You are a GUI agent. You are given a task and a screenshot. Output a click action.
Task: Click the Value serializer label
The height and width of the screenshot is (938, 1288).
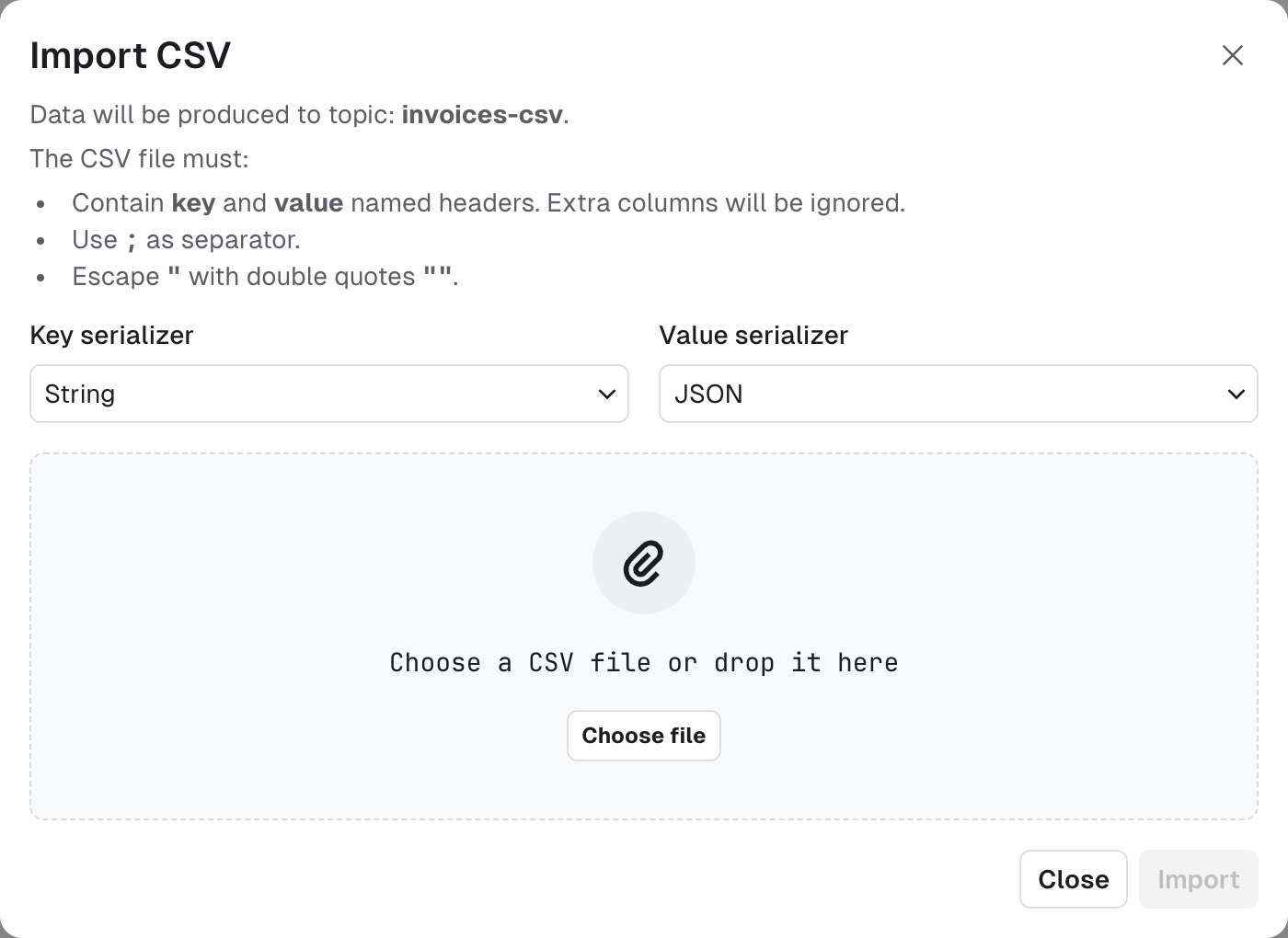[753, 336]
